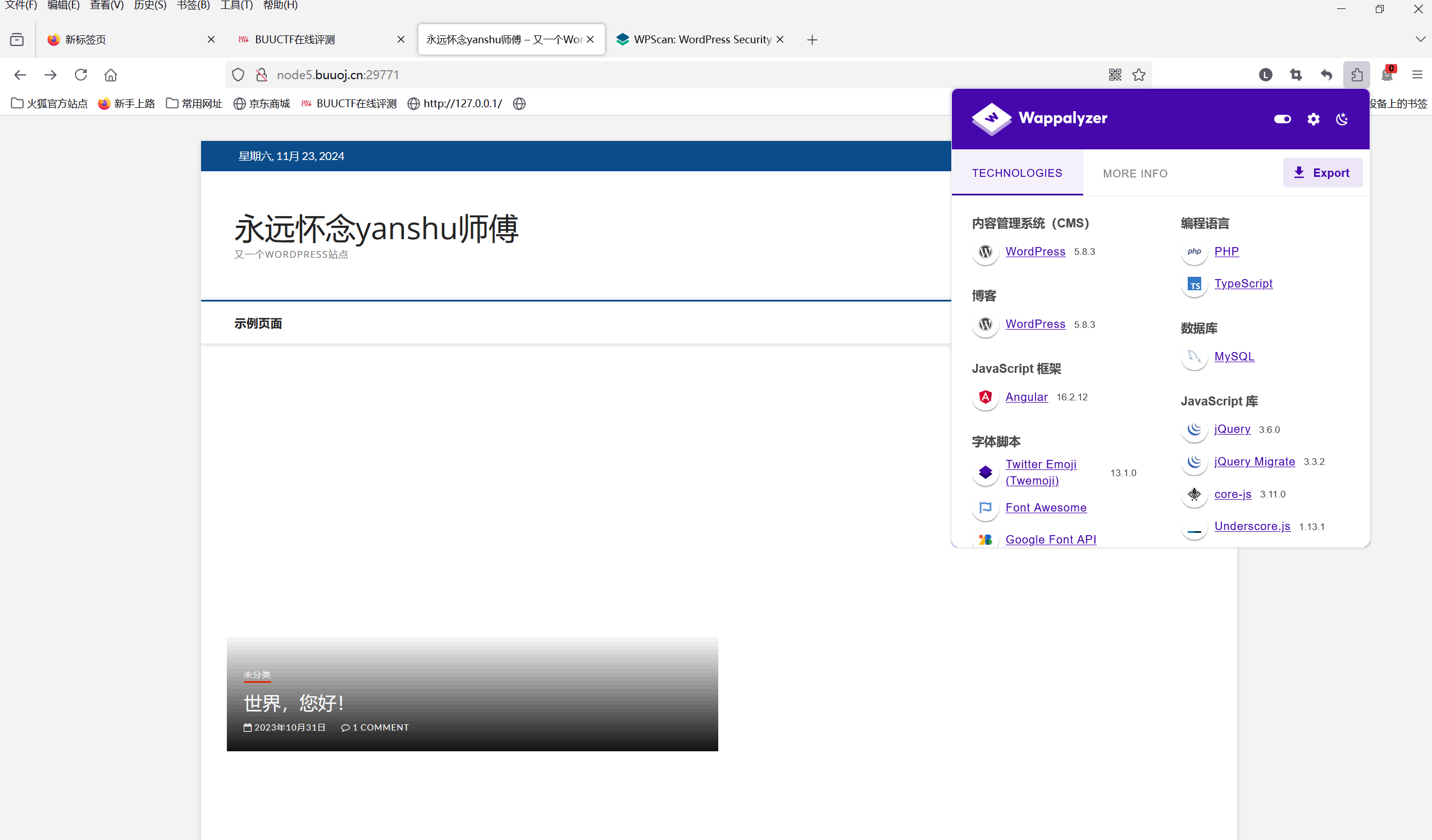Screen dimensions: 1432x840
Task: Click the URL address bar field
Action: pos(682,75)
